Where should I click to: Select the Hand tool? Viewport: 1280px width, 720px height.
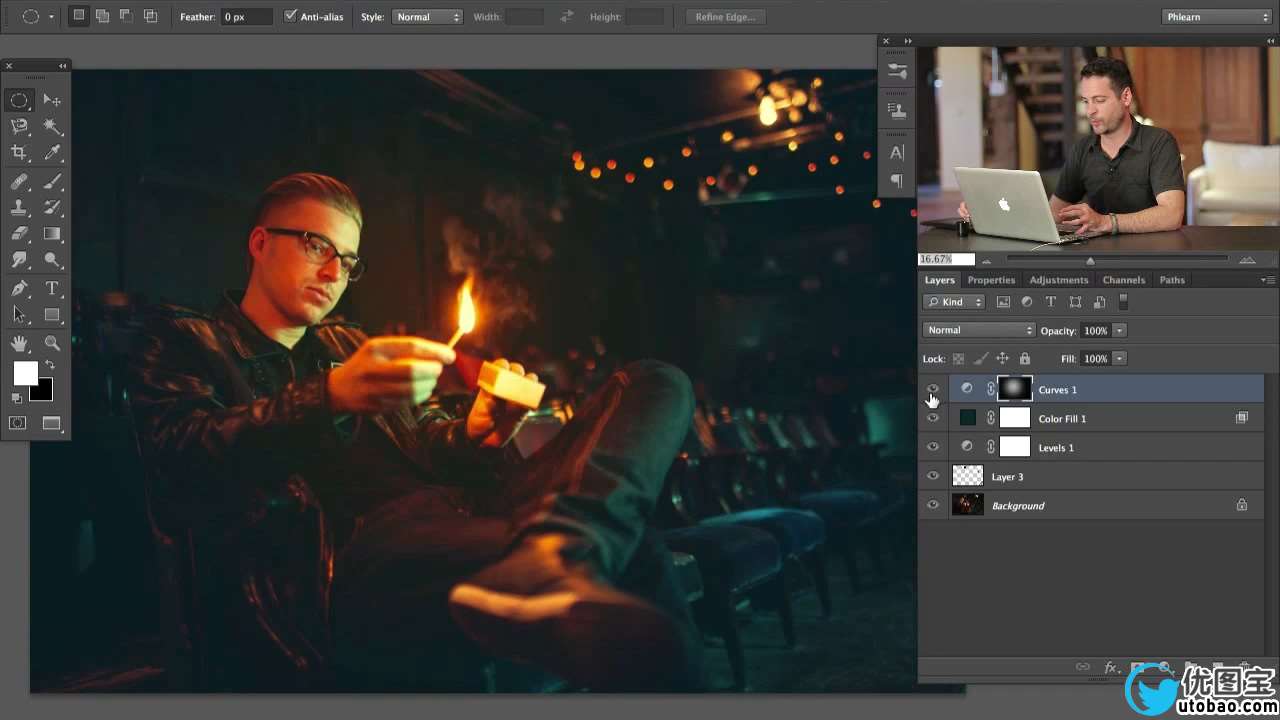(x=19, y=343)
